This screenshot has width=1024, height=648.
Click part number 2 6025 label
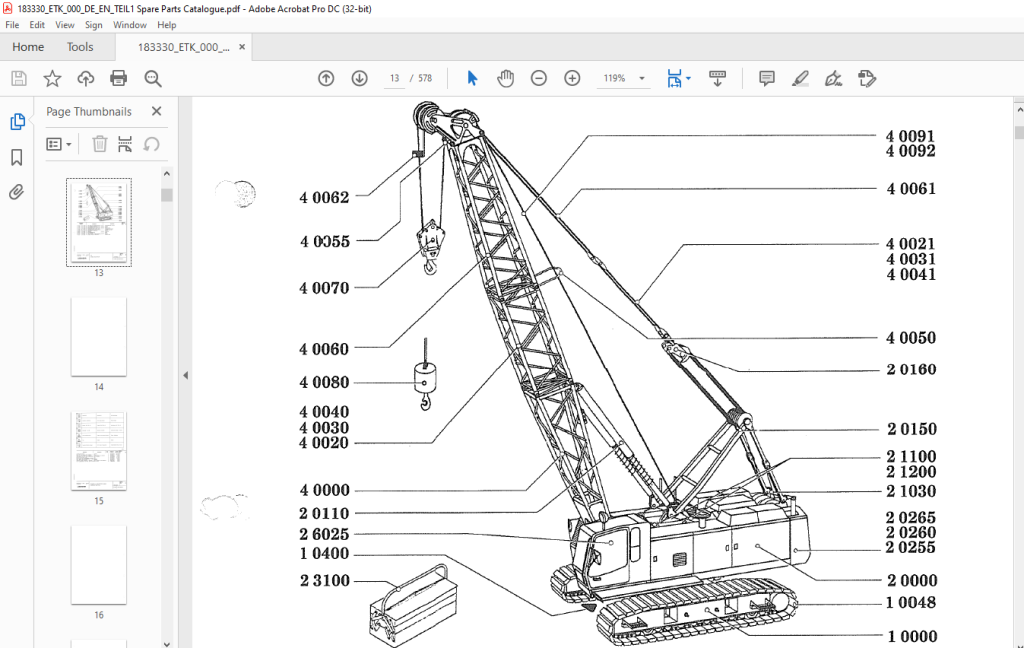(x=324, y=534)
